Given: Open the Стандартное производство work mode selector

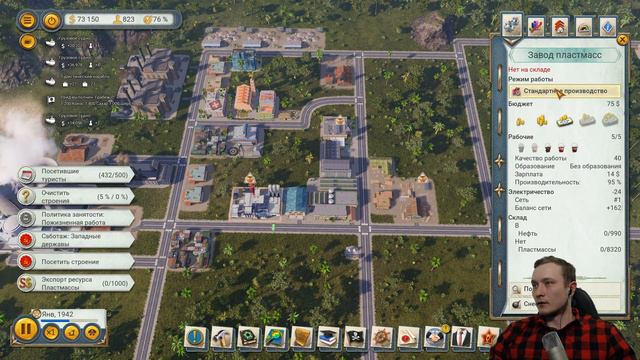Looking at the screenshot, I should coord(565,91).
